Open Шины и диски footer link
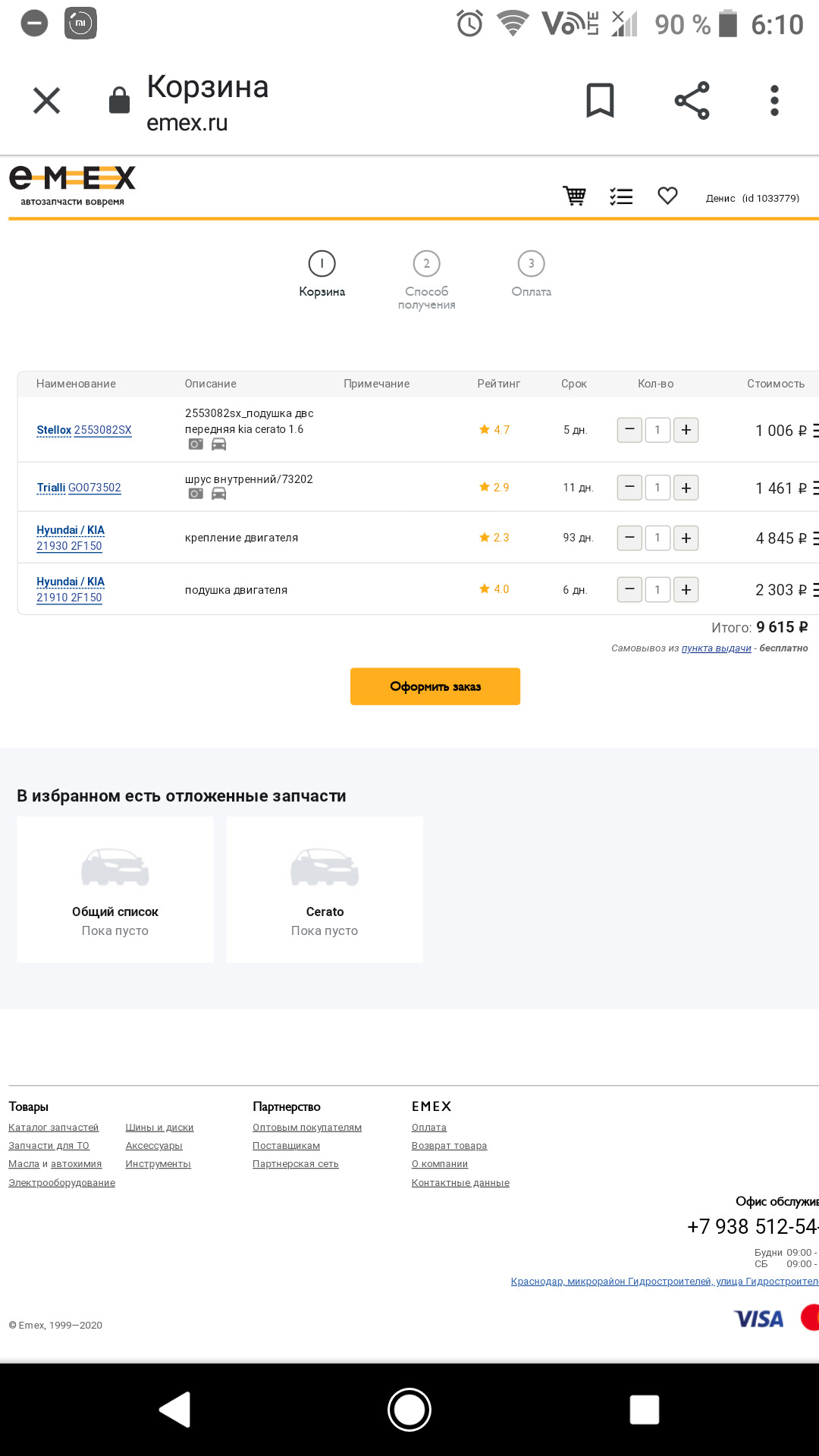Image resolution: width=819 pixels, height=1456 pixels. pyautogui.click(x=159, y=1128)
